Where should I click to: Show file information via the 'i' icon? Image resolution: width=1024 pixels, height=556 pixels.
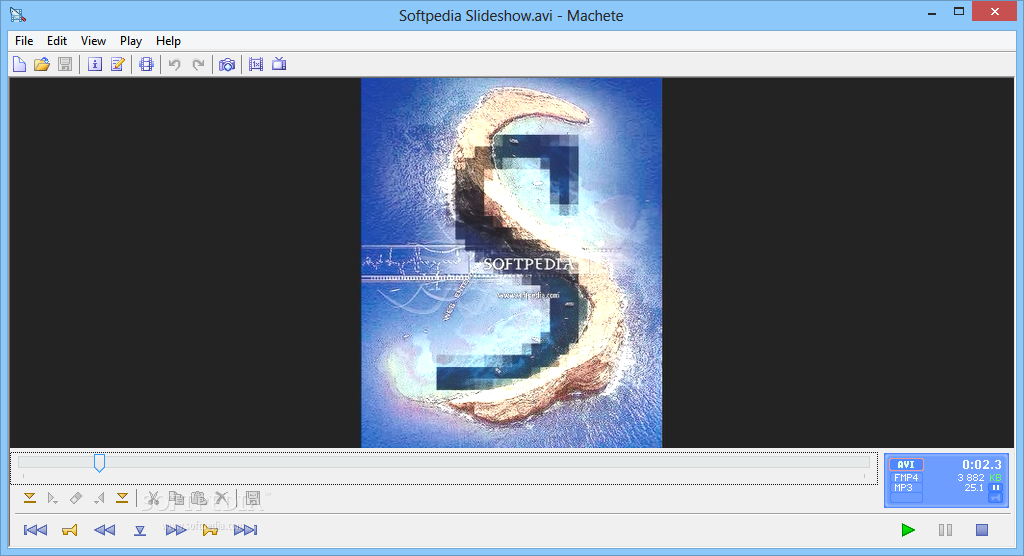(95, 64)
